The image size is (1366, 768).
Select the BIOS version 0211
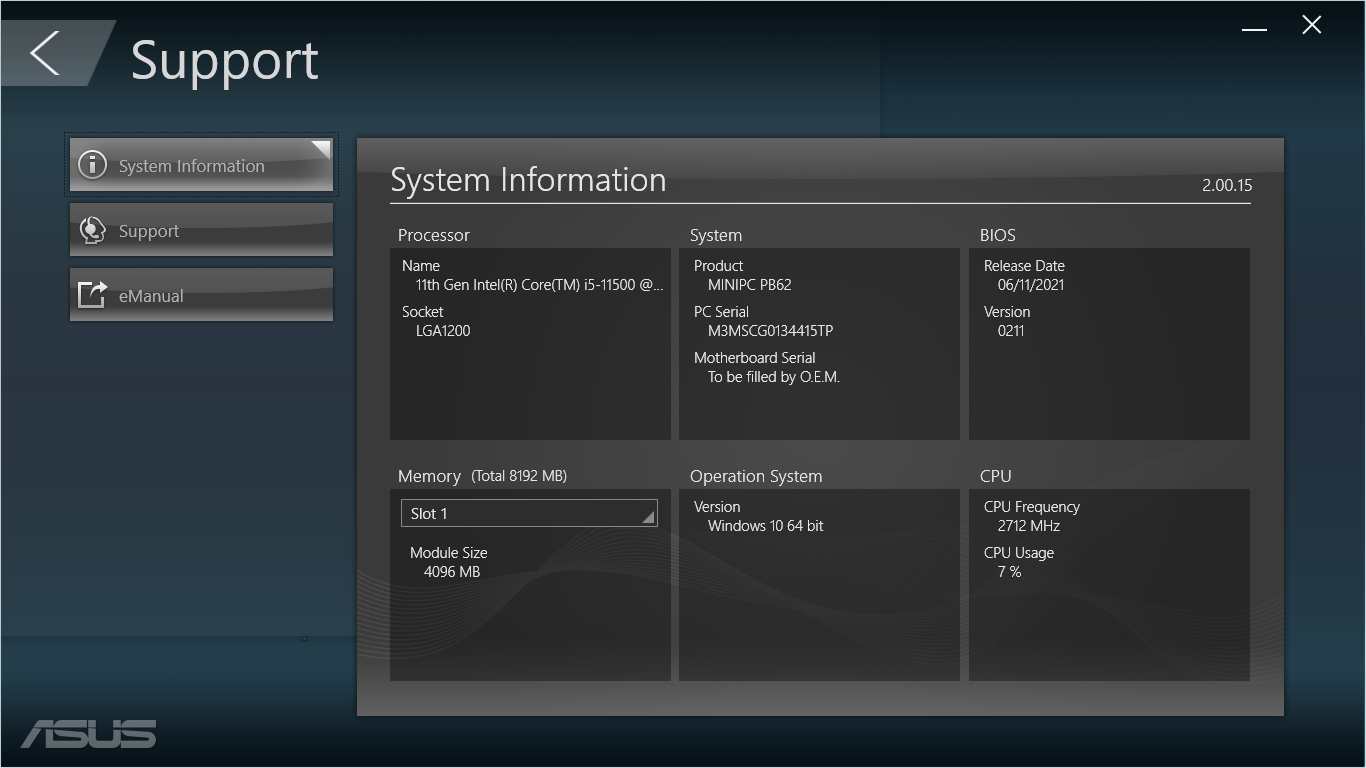point(1011,331)
